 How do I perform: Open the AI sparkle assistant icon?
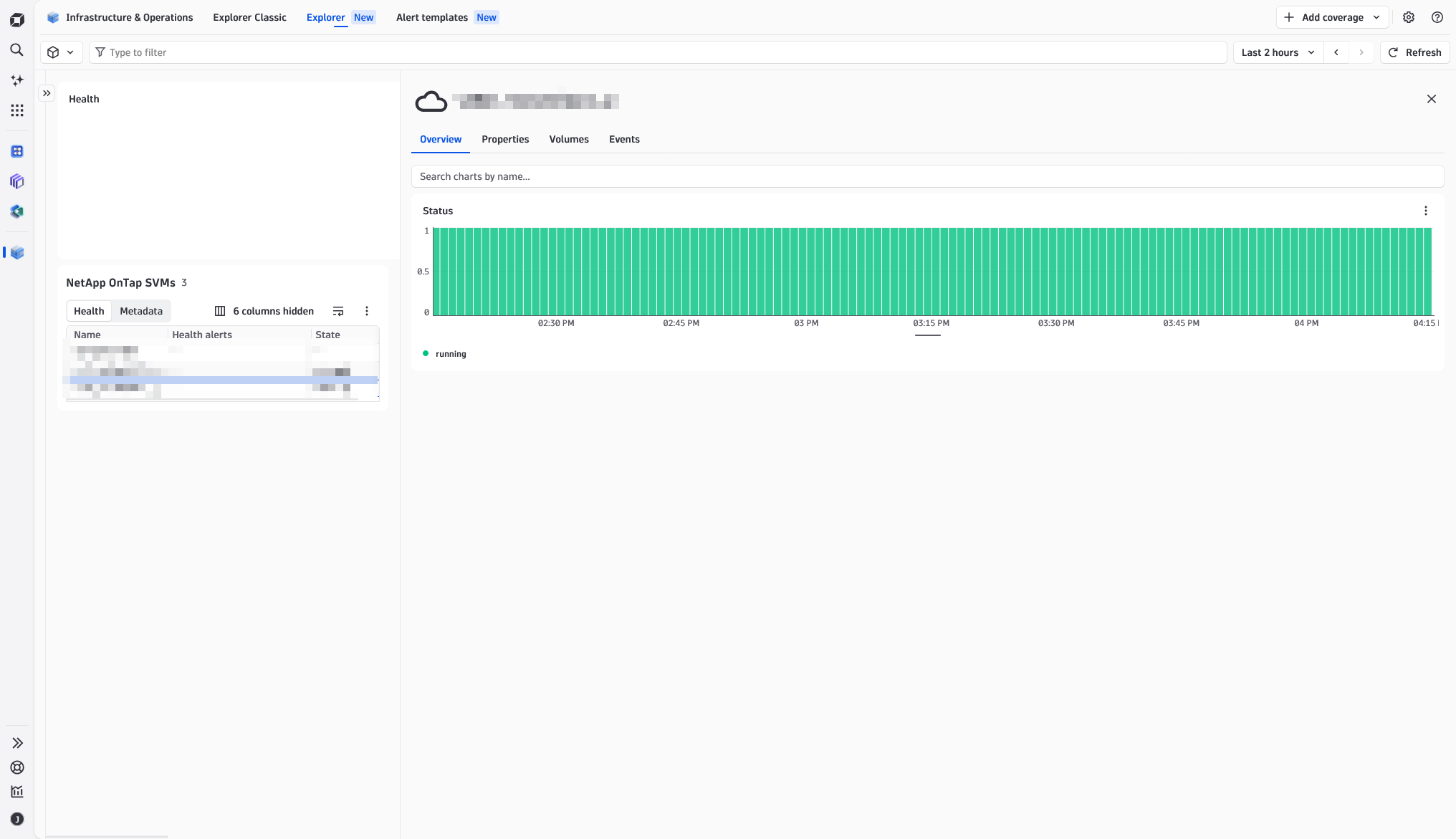tap(17, 80)
